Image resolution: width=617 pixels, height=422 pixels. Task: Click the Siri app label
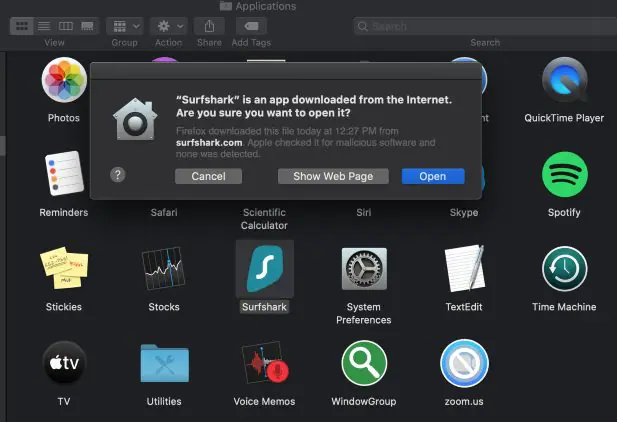coord(364,213)
